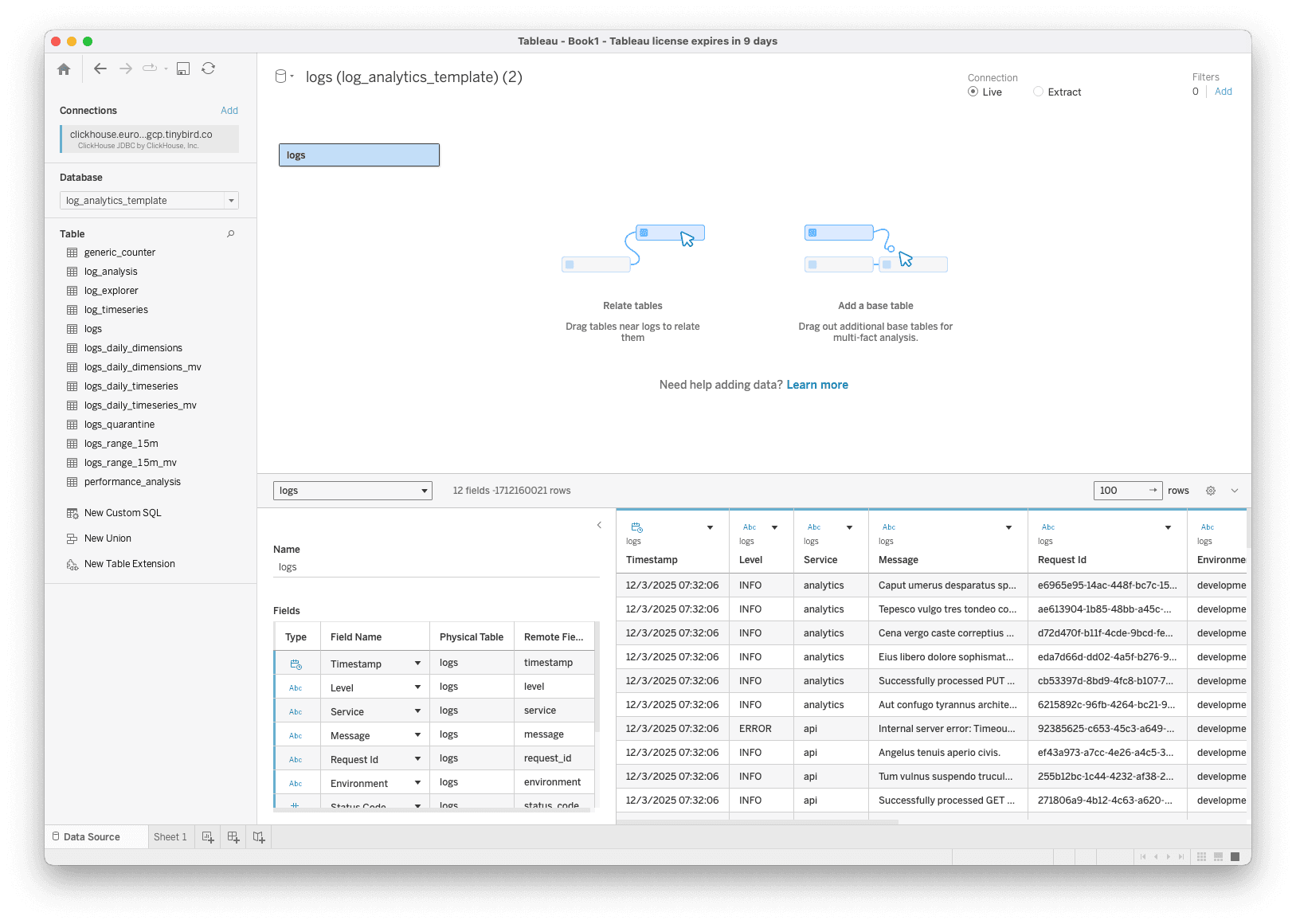Add a new connection
This screenshot has height=924, width=1296.
(229, 110)
